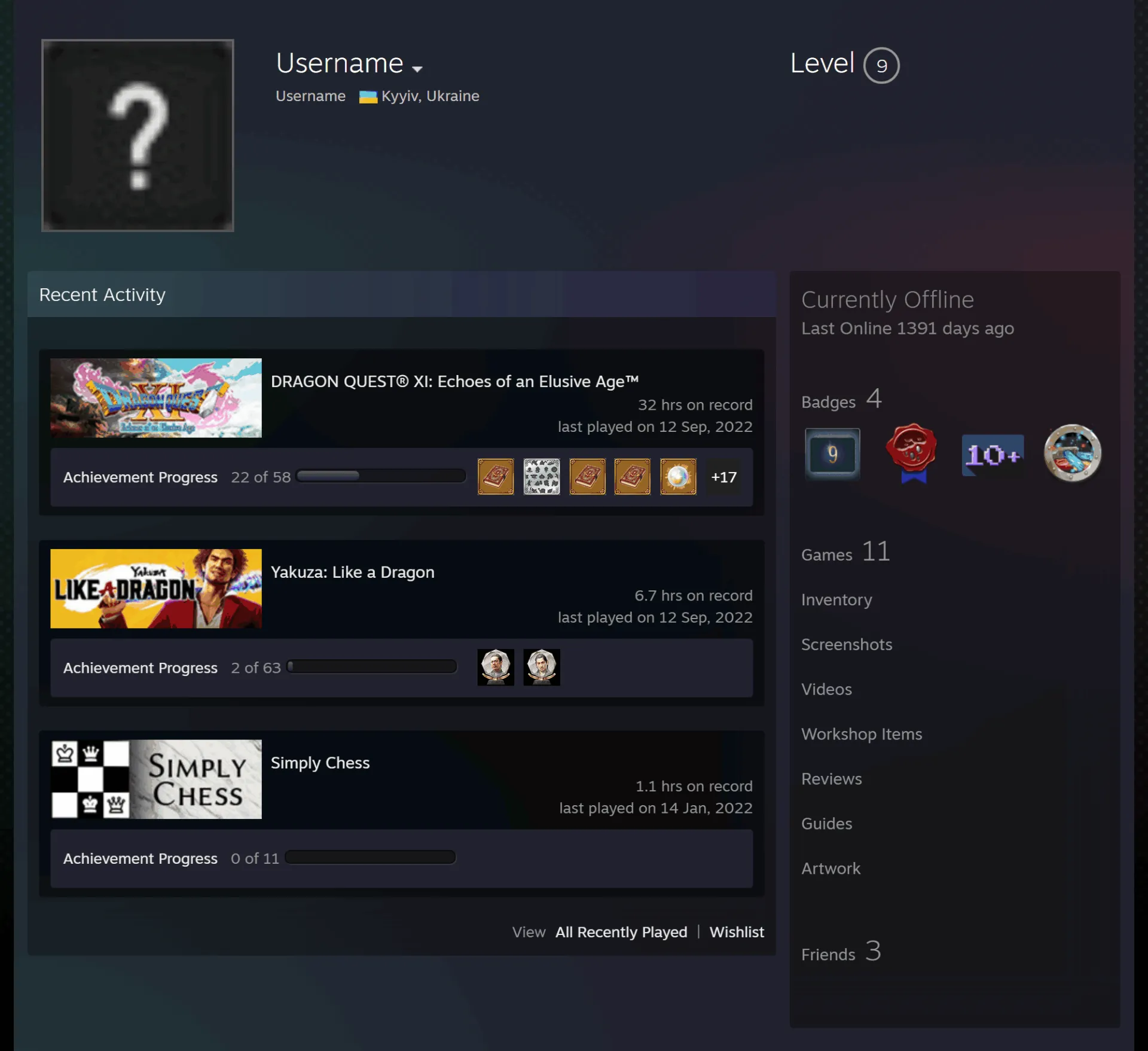Click the round spaceship porthole badge
Viewport: 1148px width, 1051px height.
point(1073,453)
